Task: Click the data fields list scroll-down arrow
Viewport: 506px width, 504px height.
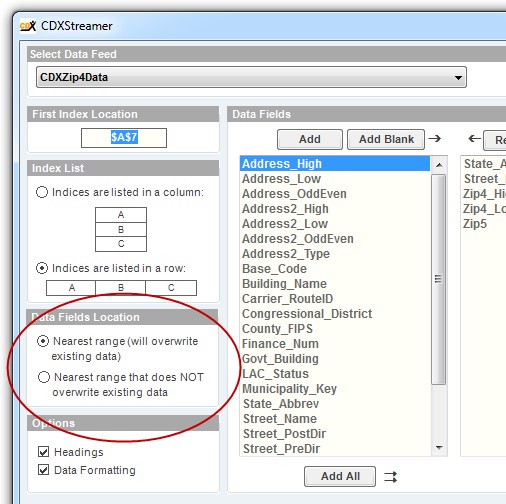Action: pyautogui.click(x=439, y=447)
